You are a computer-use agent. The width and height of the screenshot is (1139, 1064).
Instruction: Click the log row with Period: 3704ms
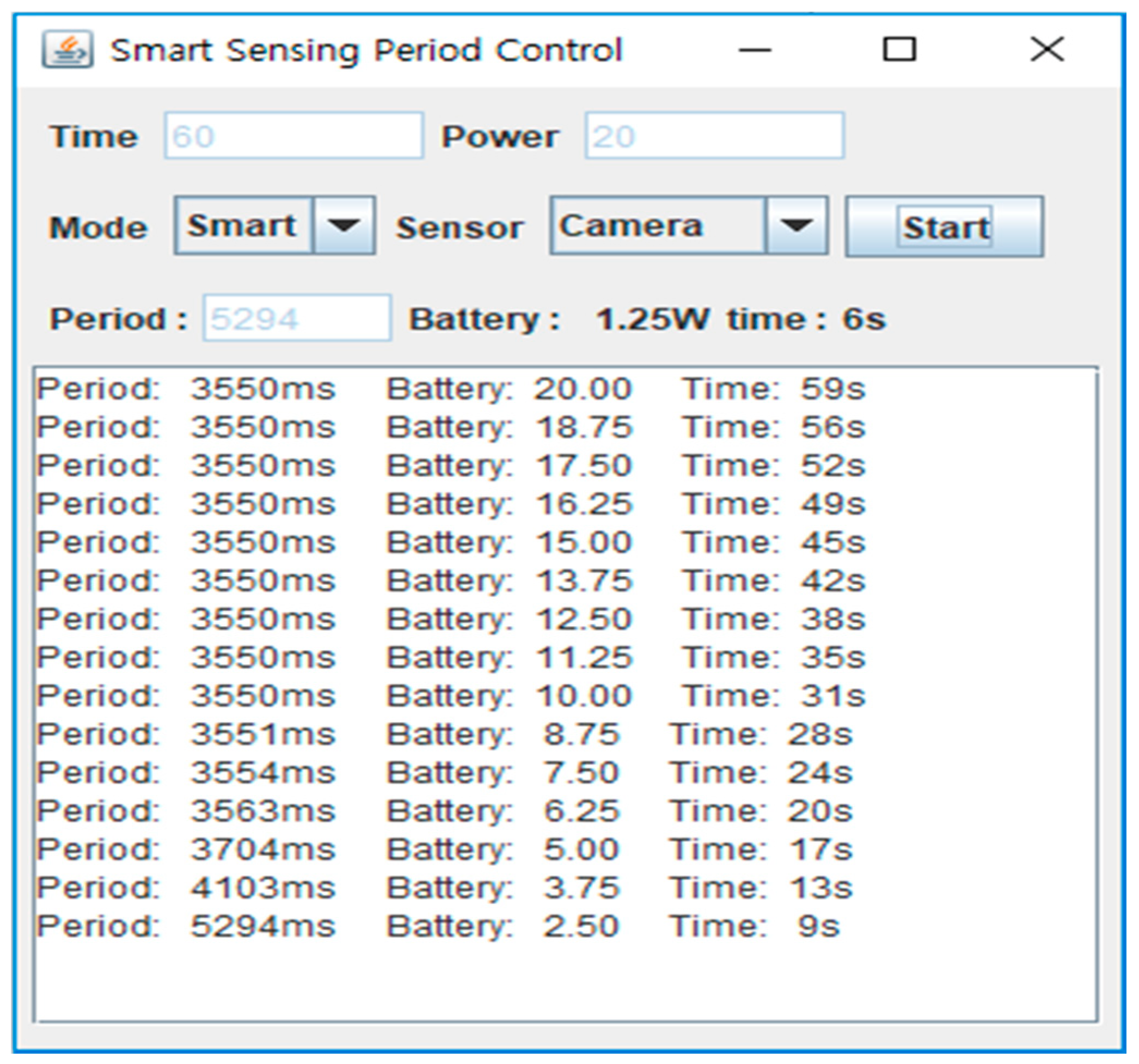(445, 849)
